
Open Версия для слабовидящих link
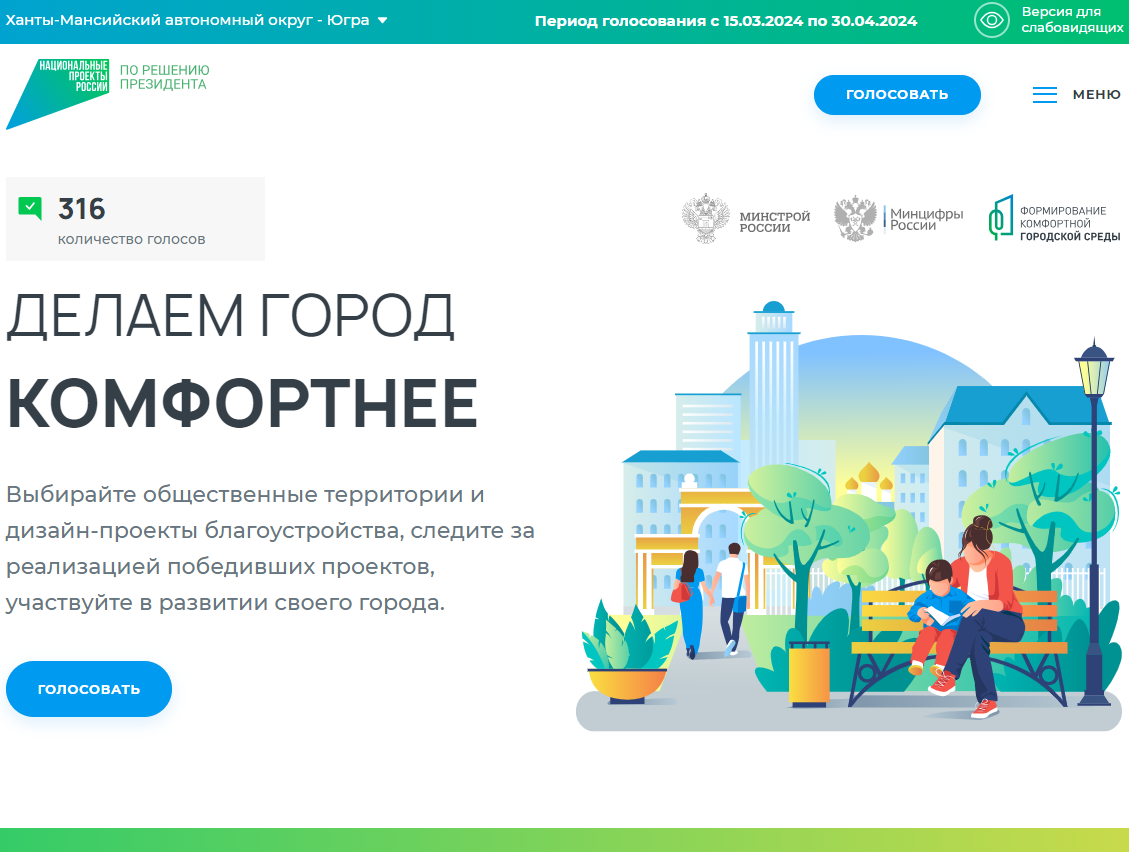(1071, 20)
